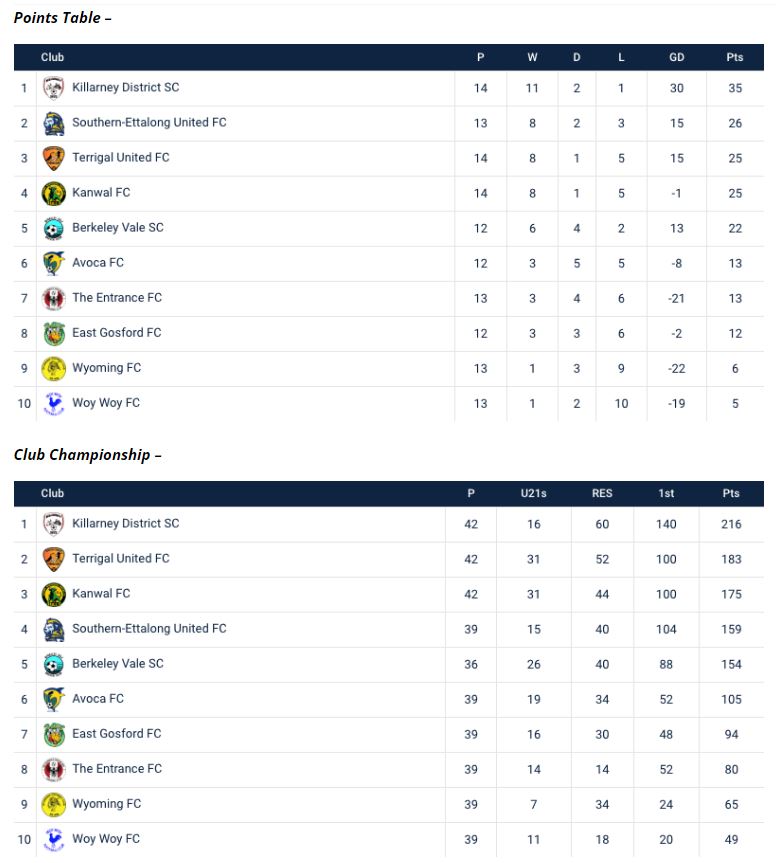Sort Points Table by GD column header
This screenshot has width=776, height=863.
[x=677, y=58]
